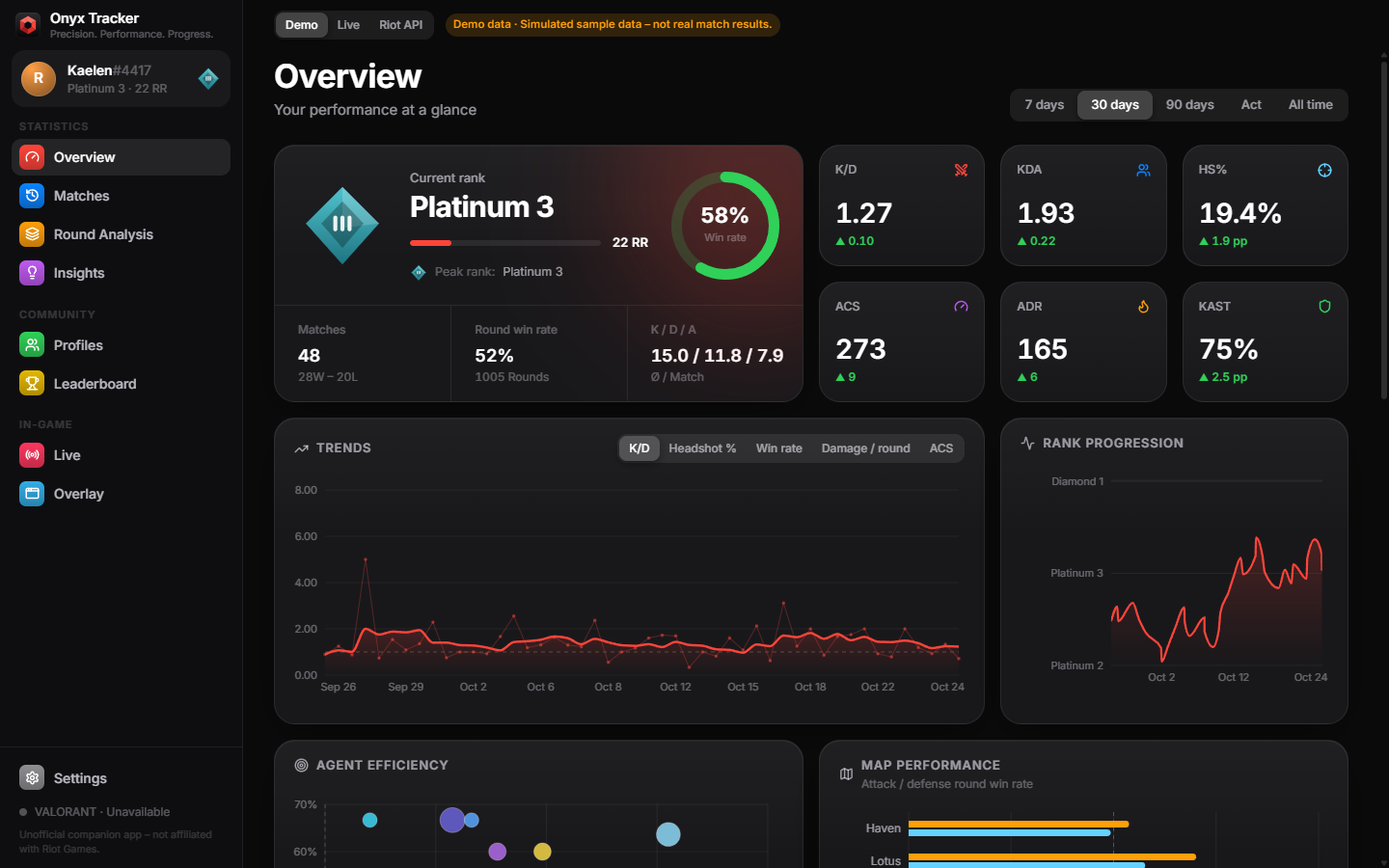This screenshot has height=868, width=1389.
Task: Click the HS% crosshair icon
Action: [1324, 170]
